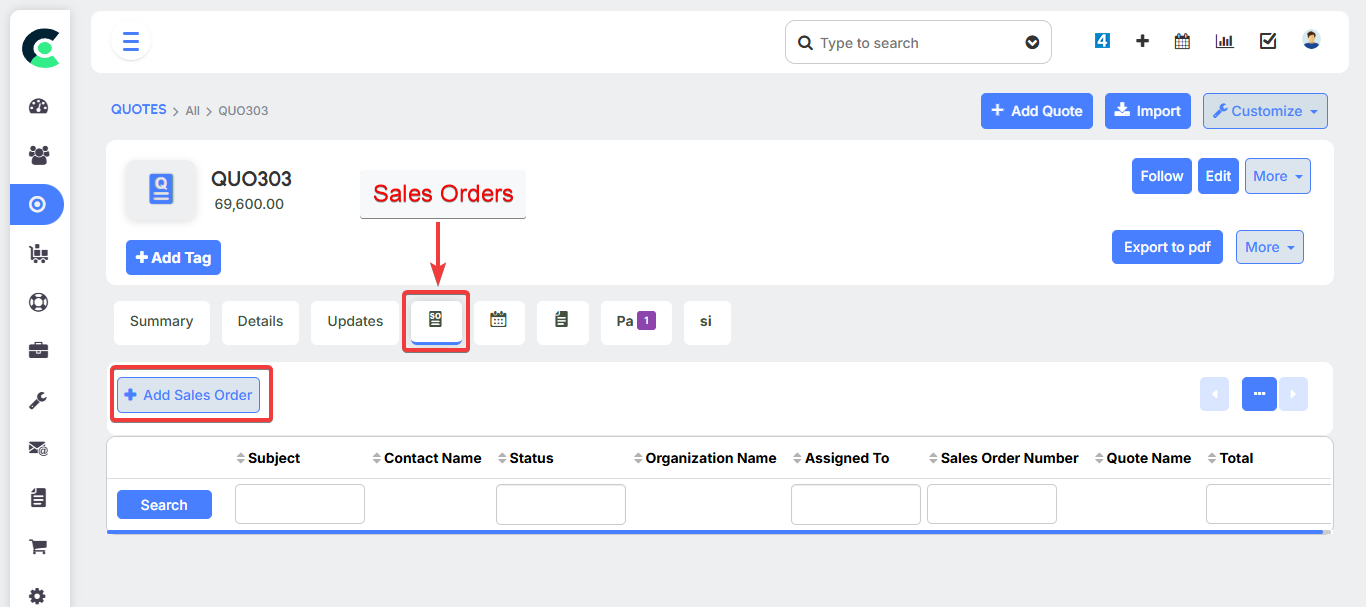Expand the More dropdown next to Edit

tap(1277, 176)
